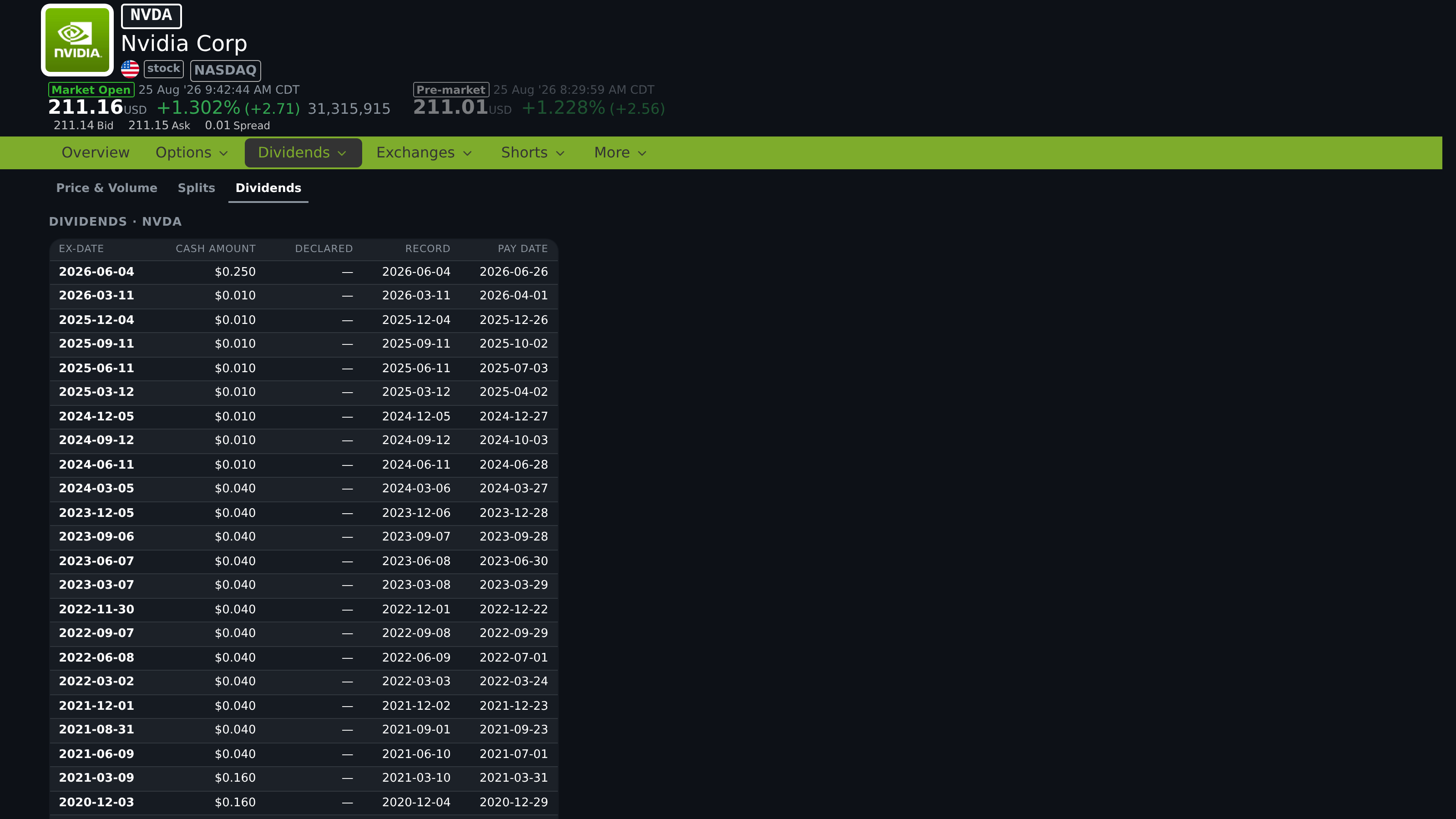Expand the Dividends dropdown in green bar
The image size is (1456, 819).
(303, 152)
